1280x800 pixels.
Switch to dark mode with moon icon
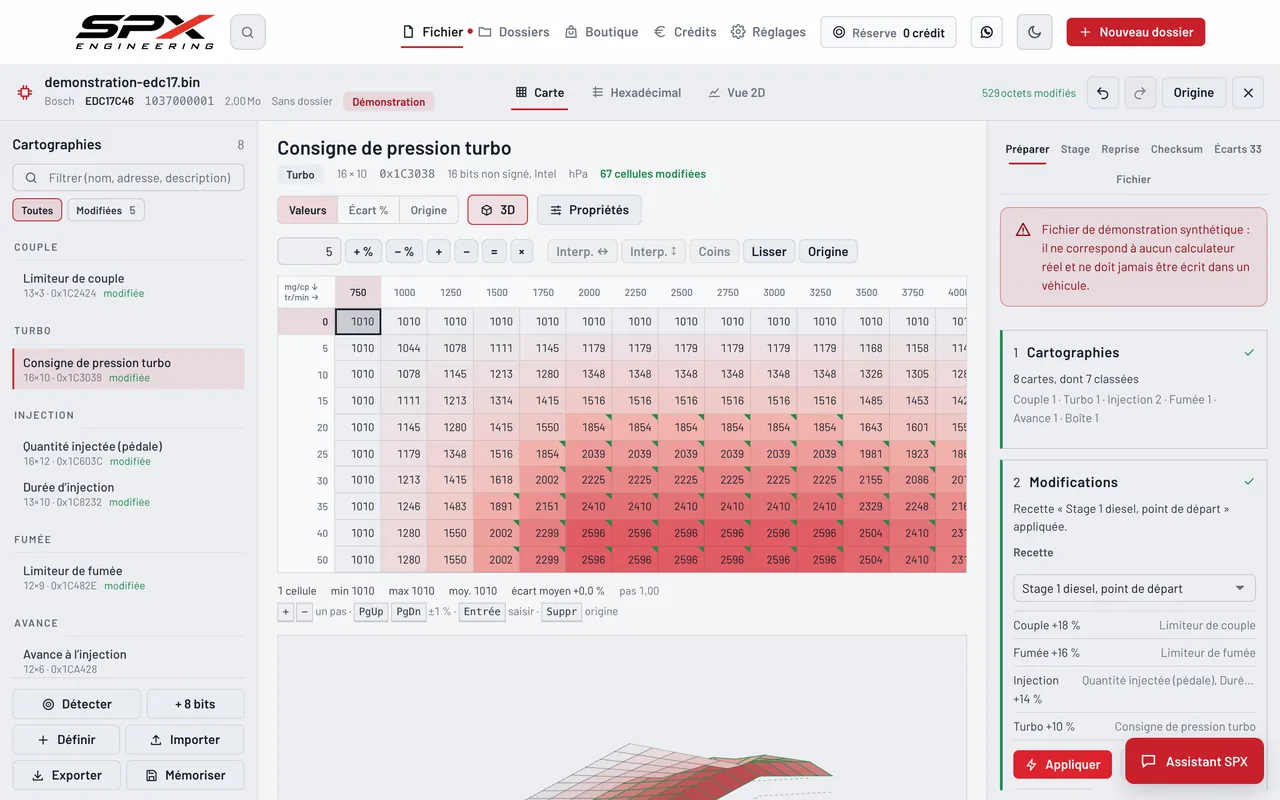tap(1034, 32)
